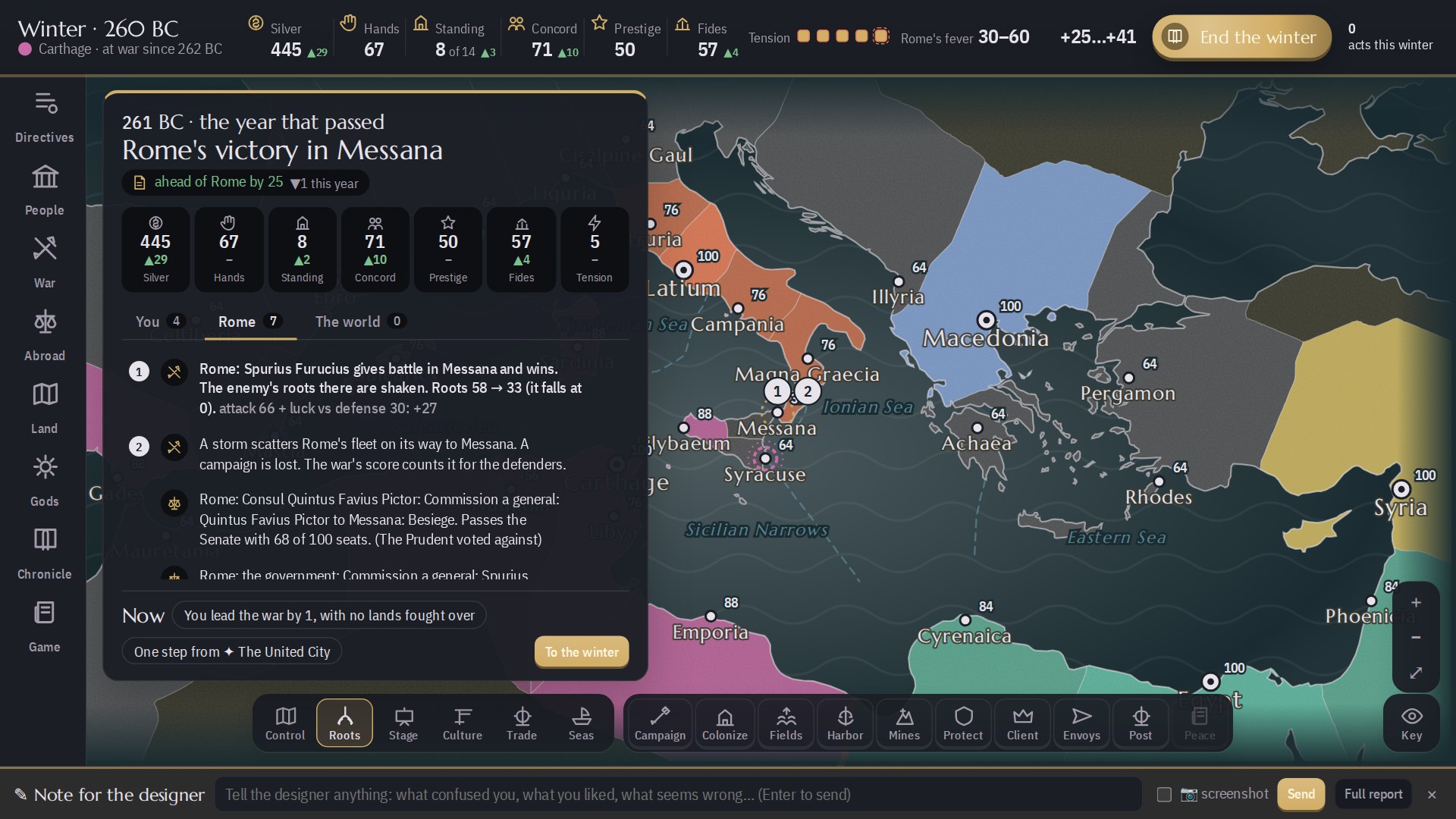Click the End the winter button
The image size is (1456, 819).
pos(1242,36)
